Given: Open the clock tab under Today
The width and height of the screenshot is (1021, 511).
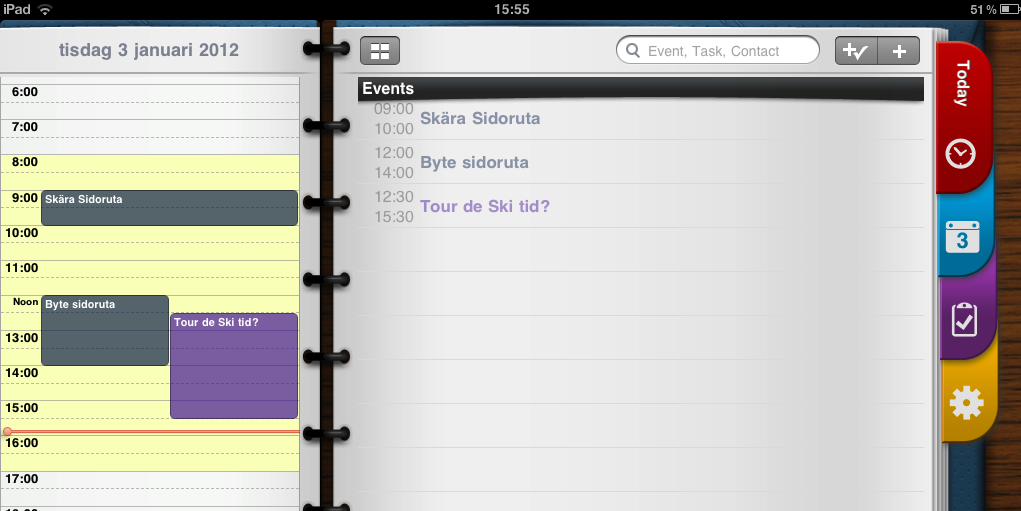Looking at the screenshot, I should tap(961, 155).
